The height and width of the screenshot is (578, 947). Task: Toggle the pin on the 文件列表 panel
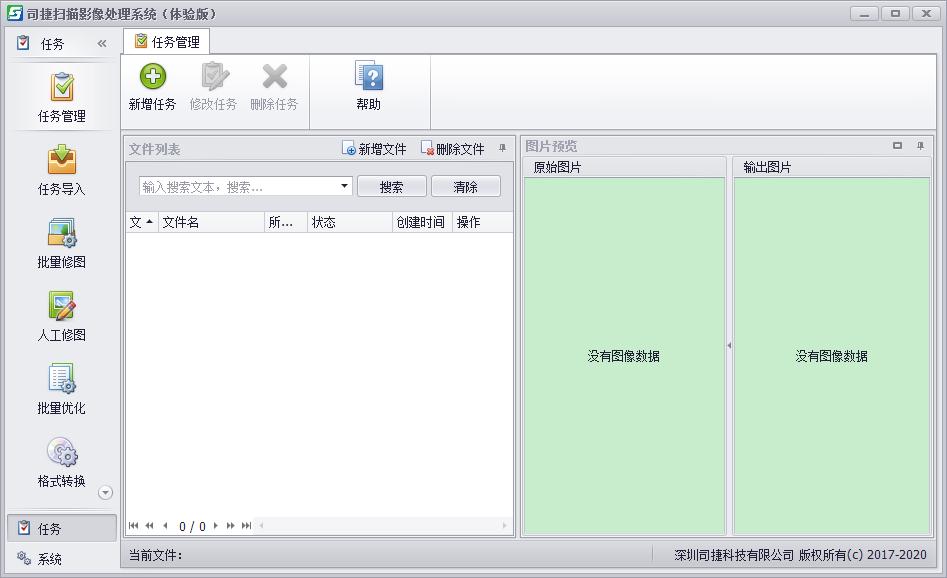click(x=503, y=148)
